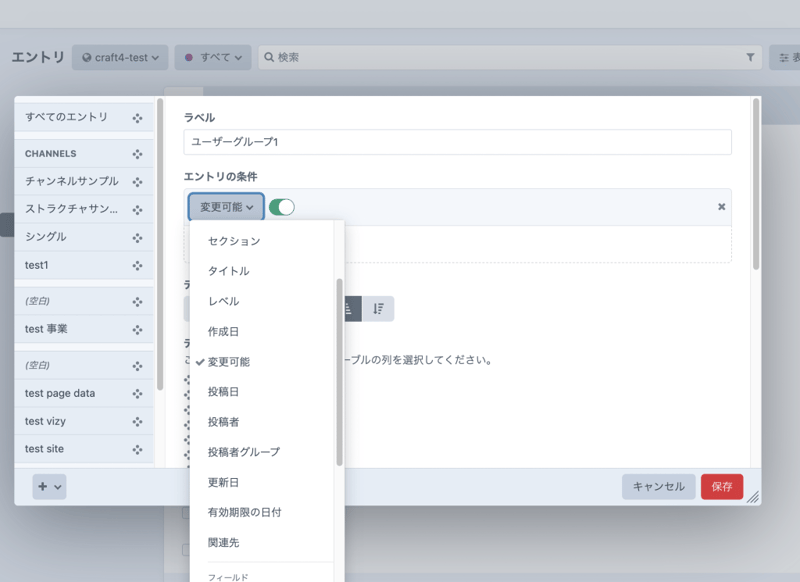800x582 pixels.
Task: Choose セクション from condition list
Action: coord(234,241)
